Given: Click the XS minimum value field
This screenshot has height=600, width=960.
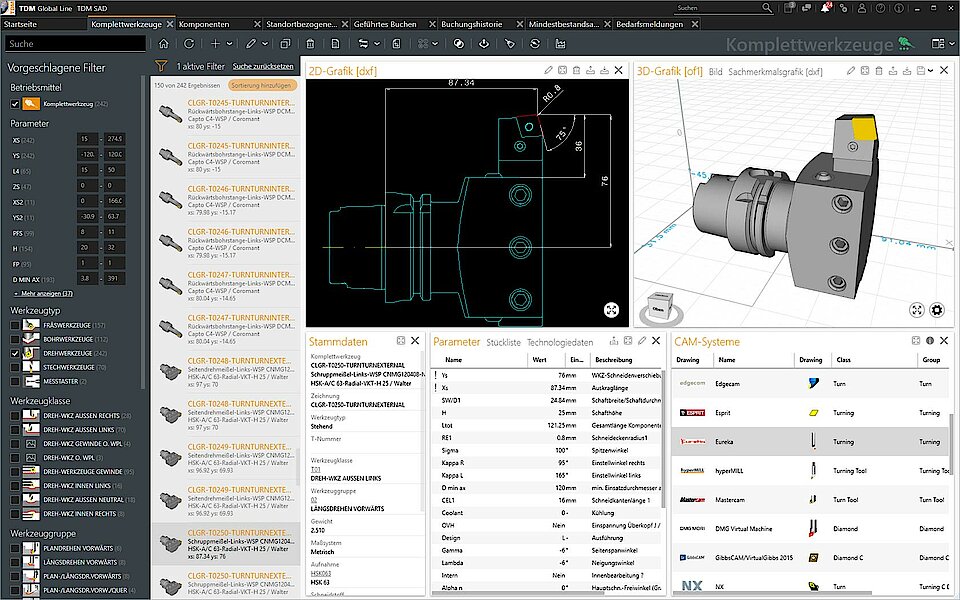Looking at the screenshot, I should pyautogui.click(x=87, y=139).
